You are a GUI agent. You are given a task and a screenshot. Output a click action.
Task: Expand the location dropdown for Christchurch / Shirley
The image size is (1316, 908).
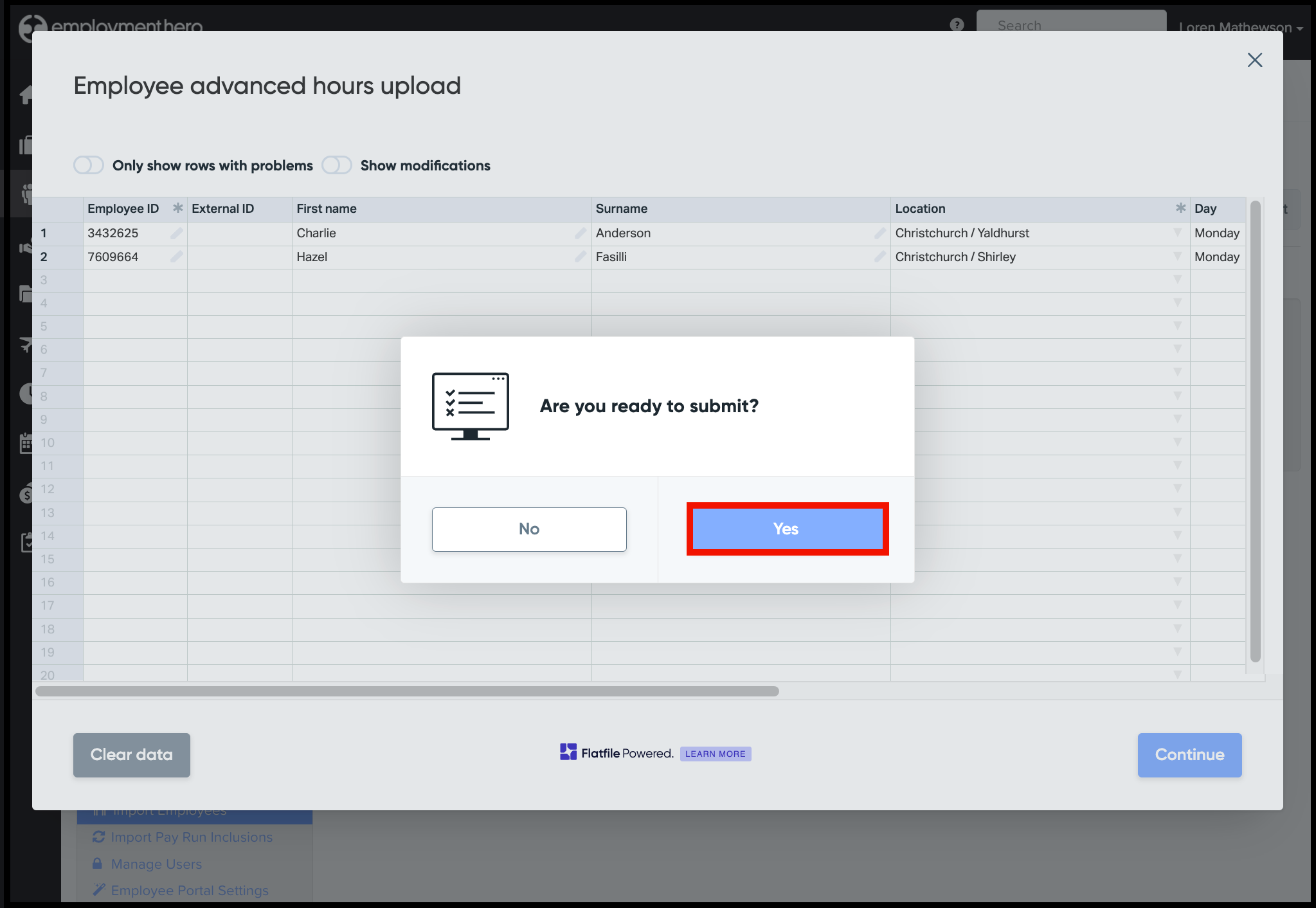[1177, 257]
